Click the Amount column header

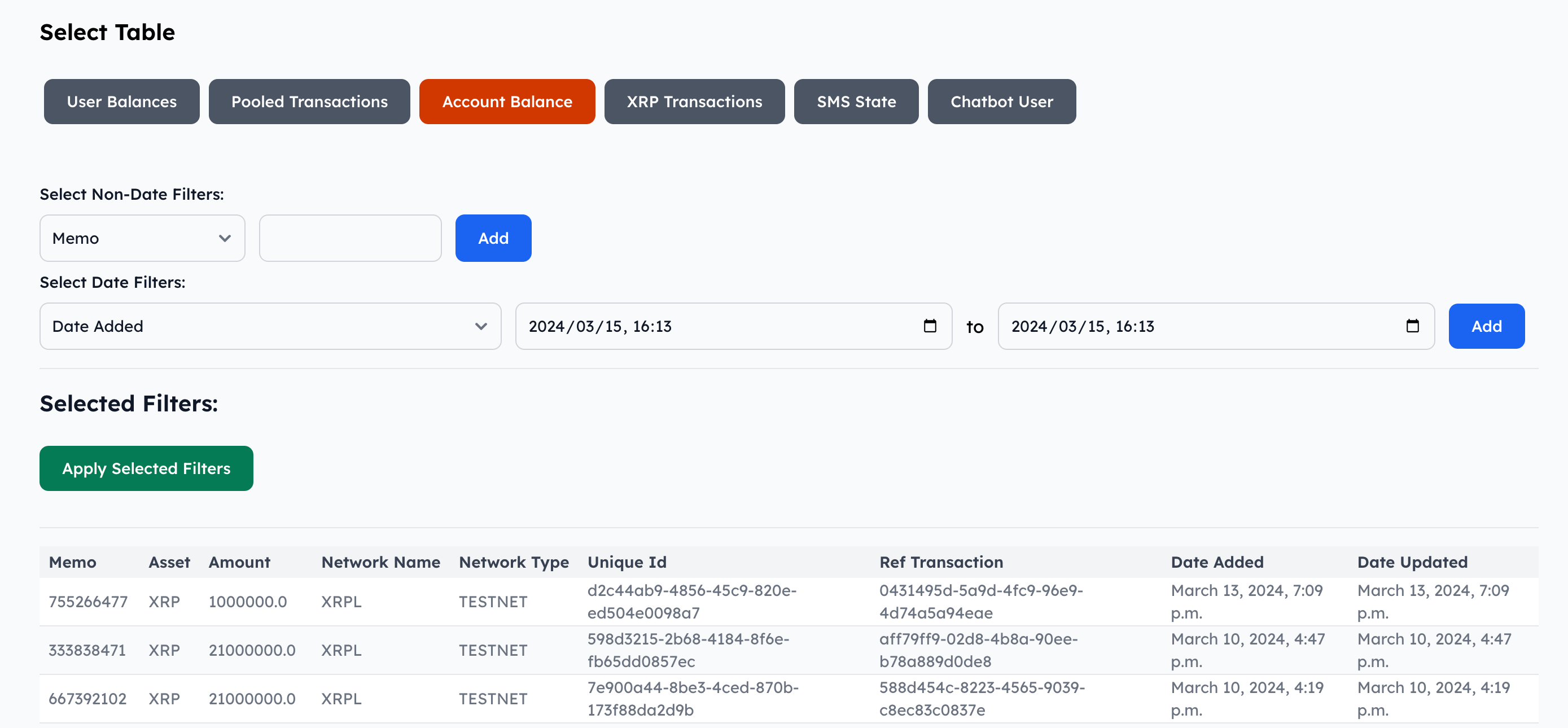coord(239,562)
